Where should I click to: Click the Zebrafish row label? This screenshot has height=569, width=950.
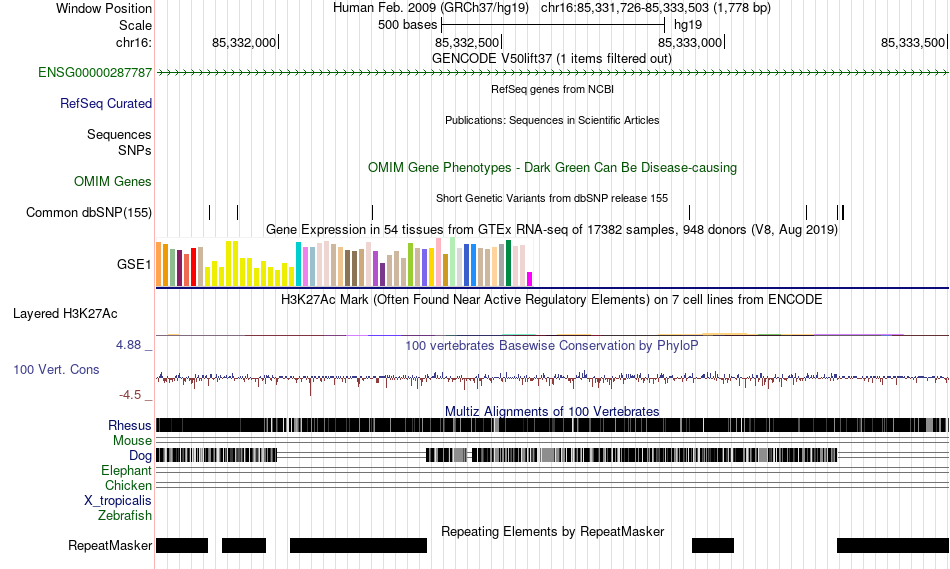coord(125,516)
